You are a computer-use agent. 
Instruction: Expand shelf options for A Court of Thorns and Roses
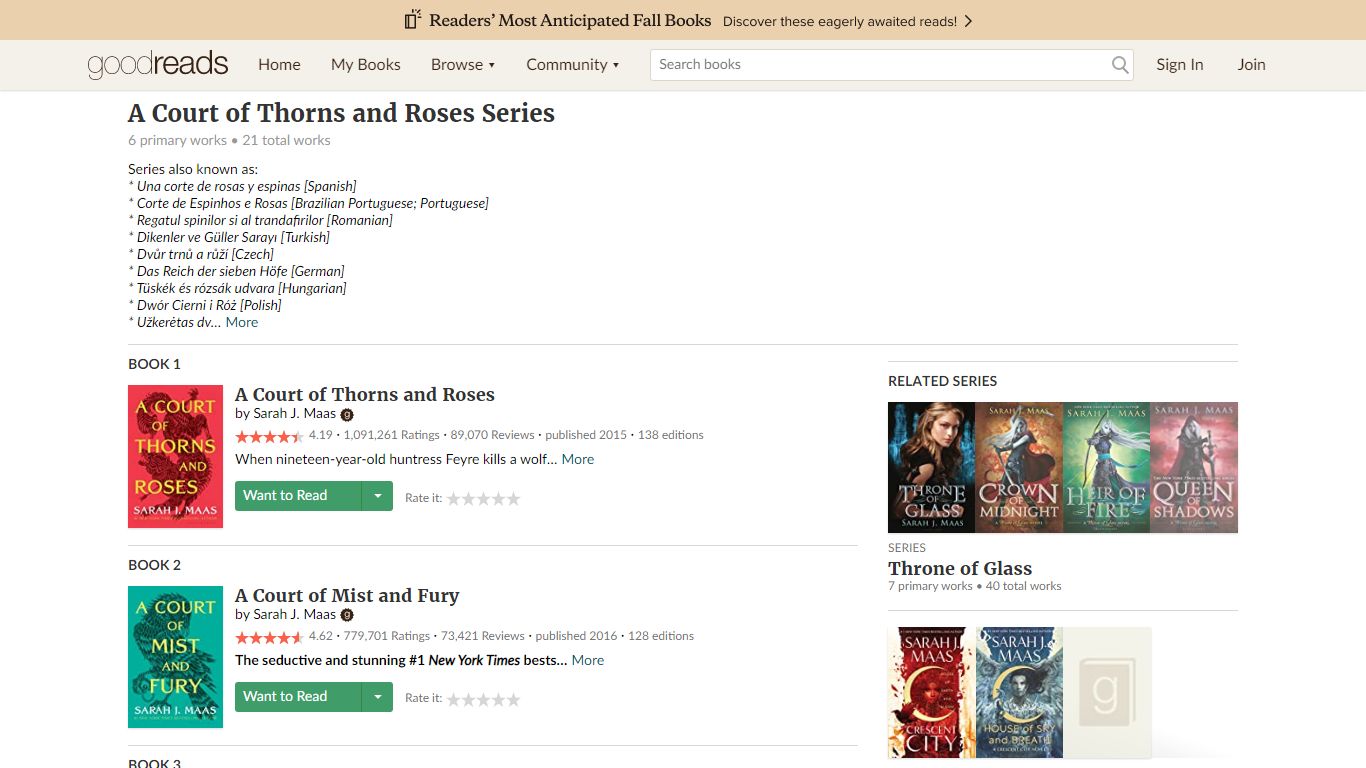[377, 496]
